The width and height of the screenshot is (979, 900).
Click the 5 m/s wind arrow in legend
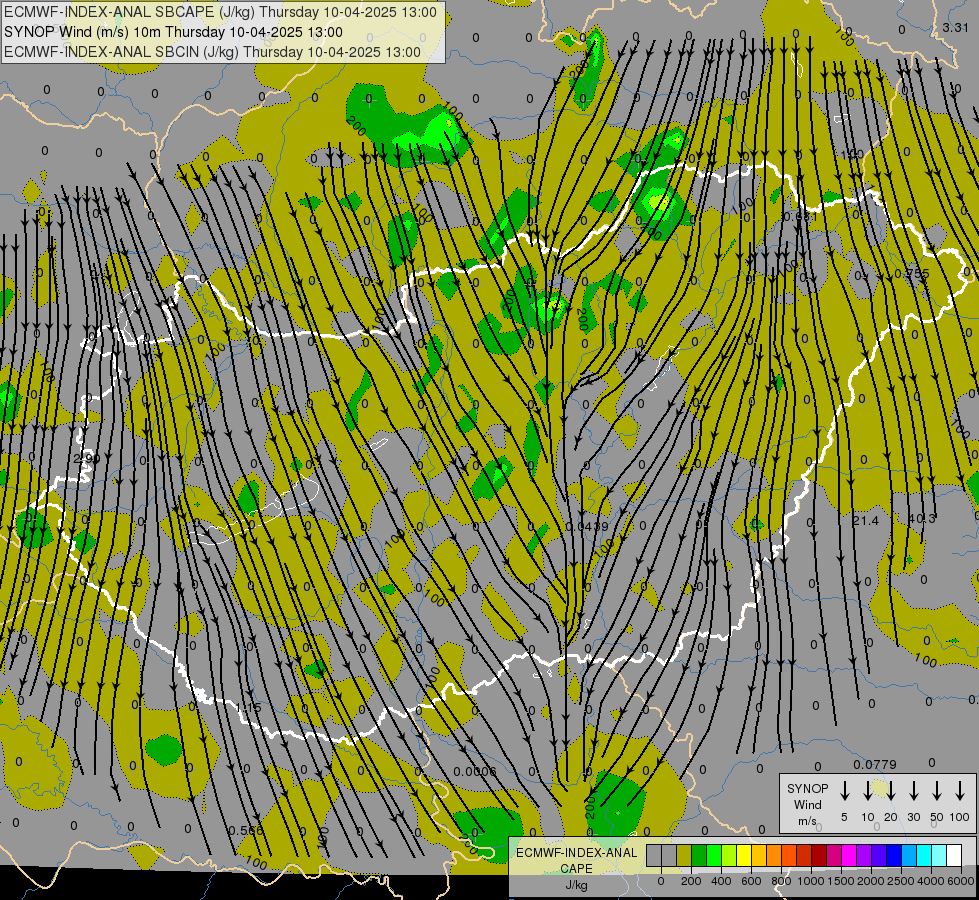tap(844, 791)
